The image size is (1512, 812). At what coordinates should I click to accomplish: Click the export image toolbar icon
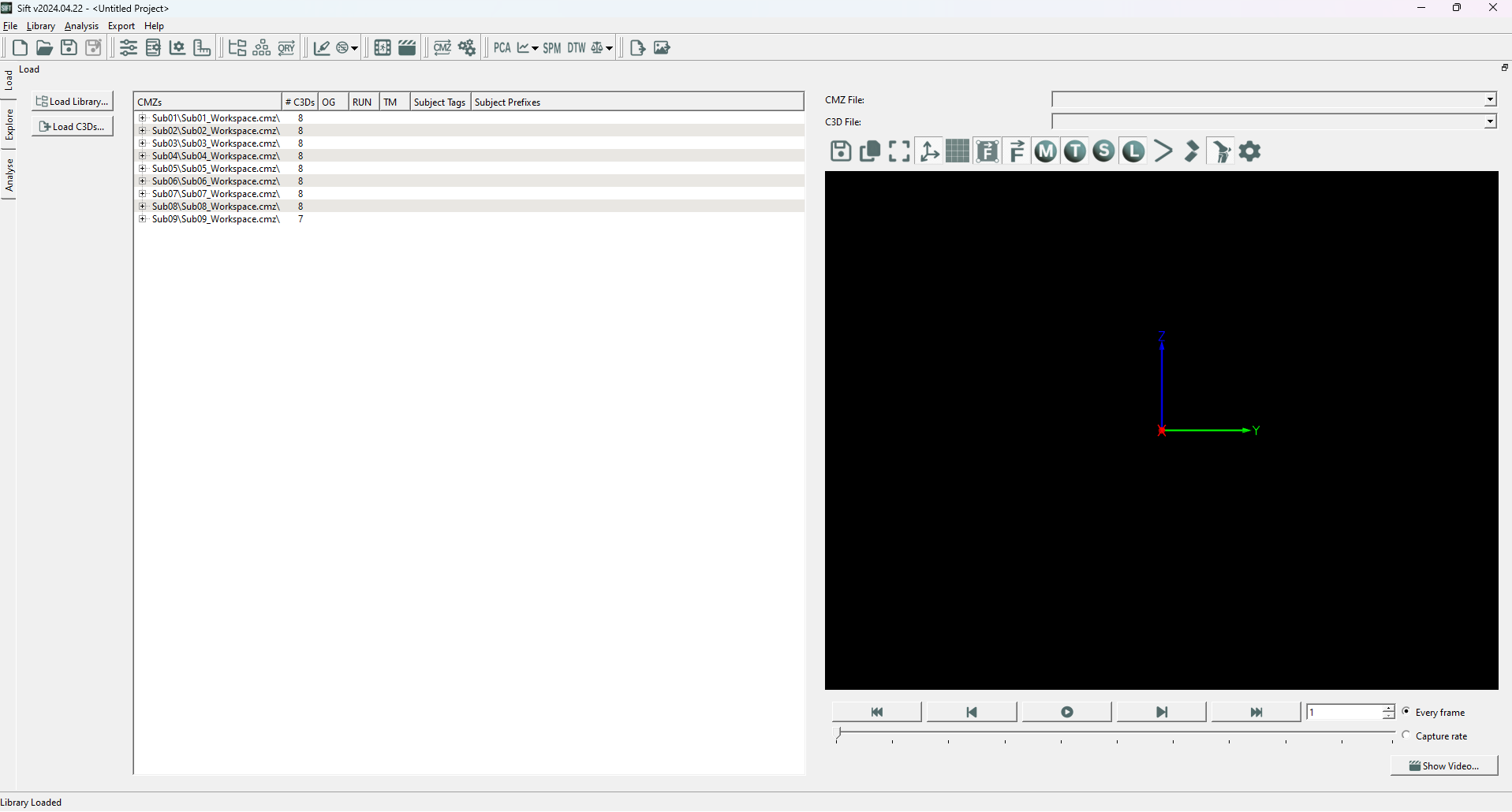coord(662,48)
